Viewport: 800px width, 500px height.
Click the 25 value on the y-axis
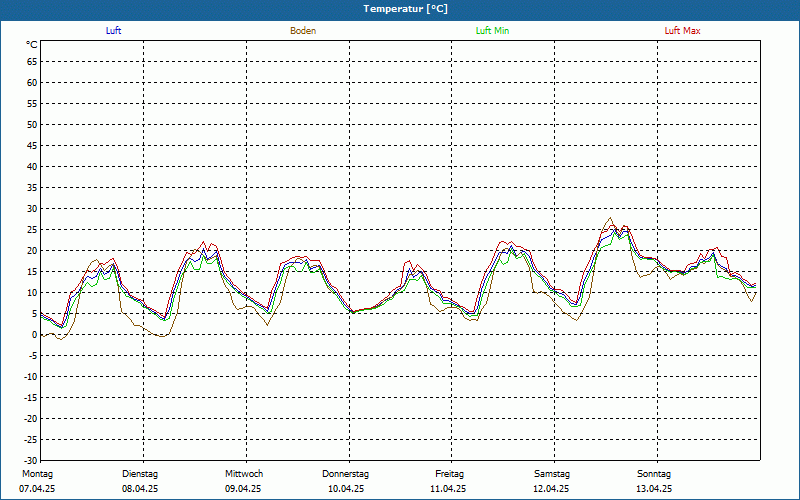[32, 230]
